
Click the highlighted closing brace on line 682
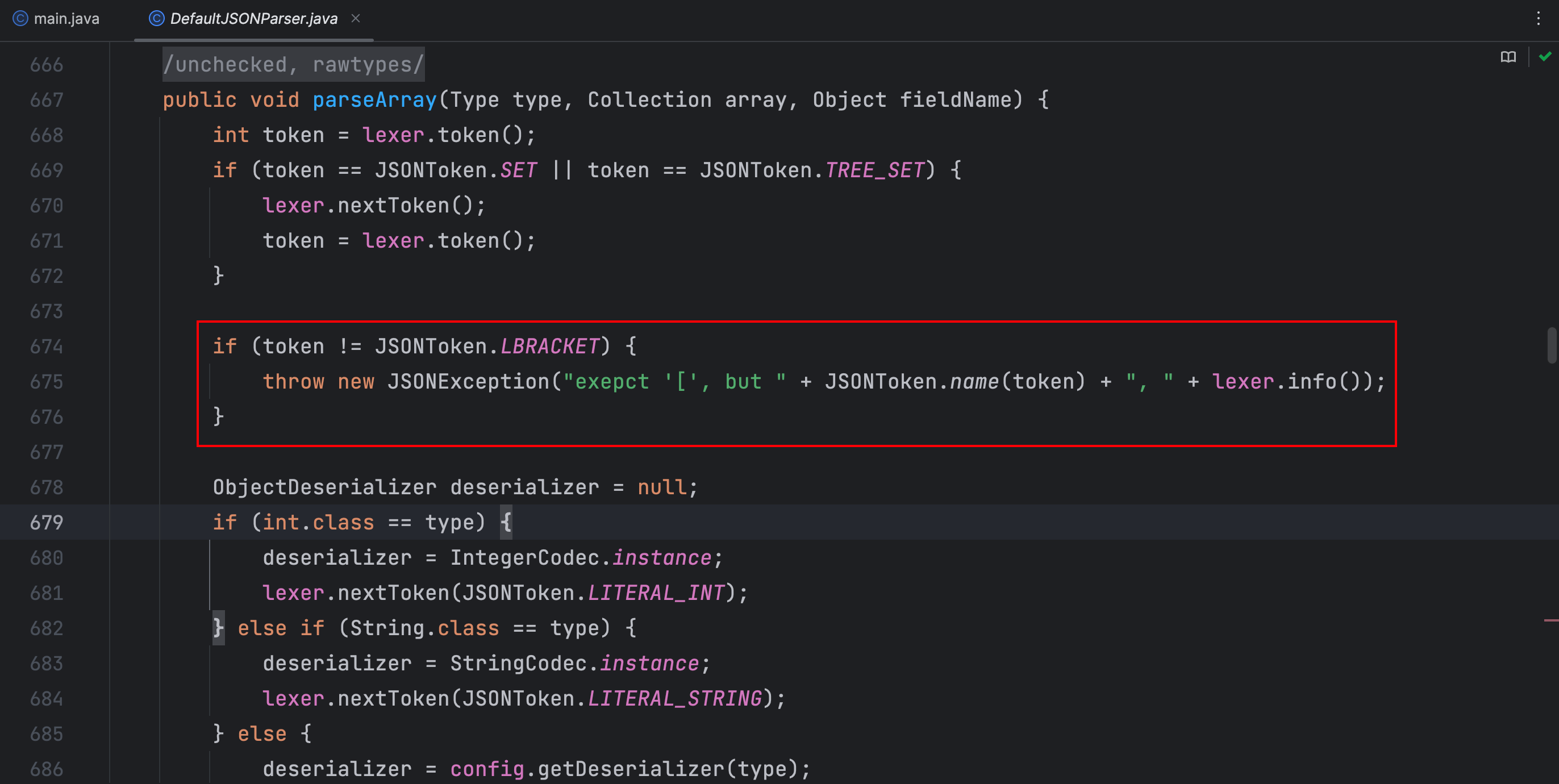coord(219,628)
